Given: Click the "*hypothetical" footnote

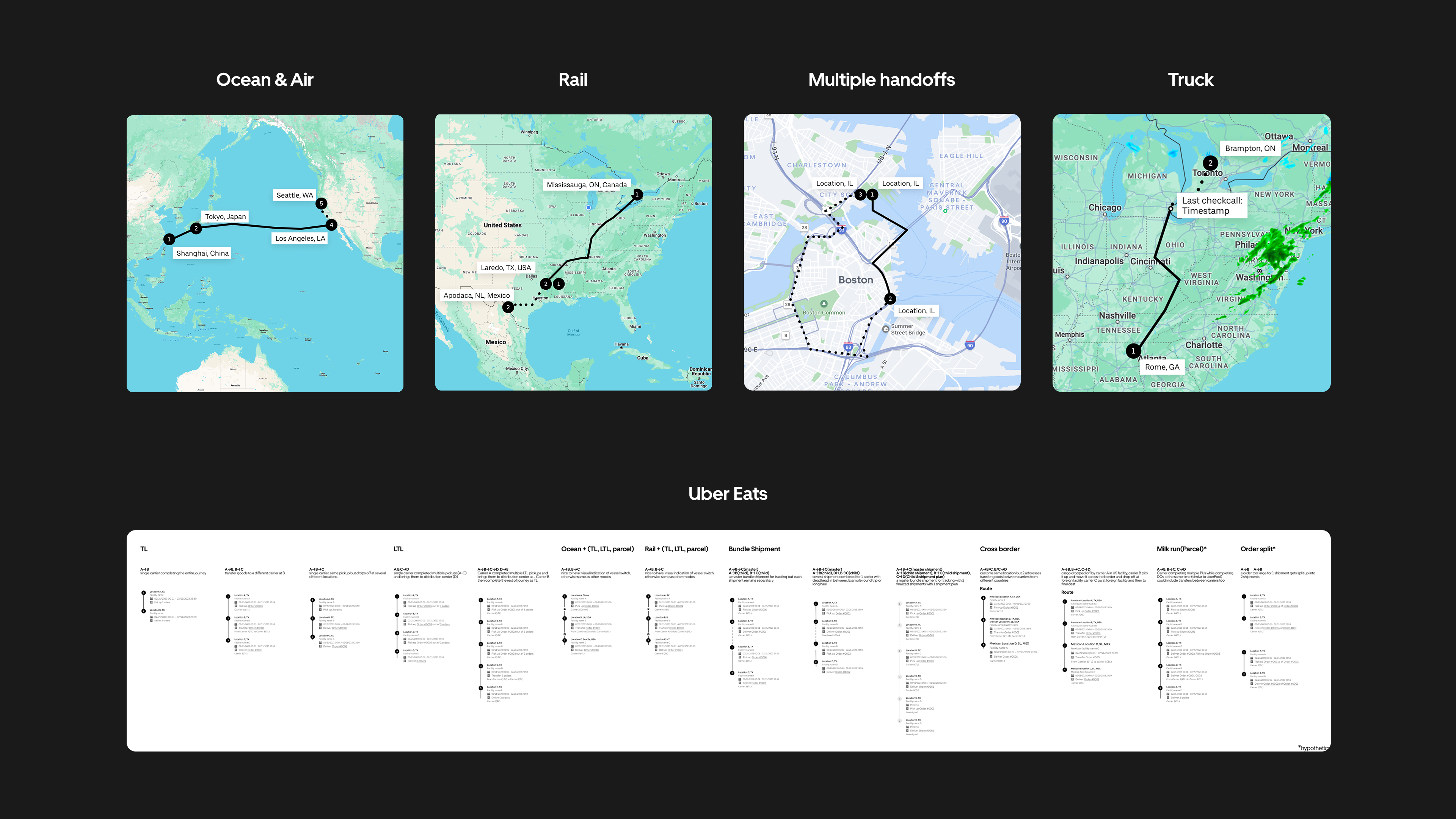Looking at the screenshot, I should [x=1314, y=748].
